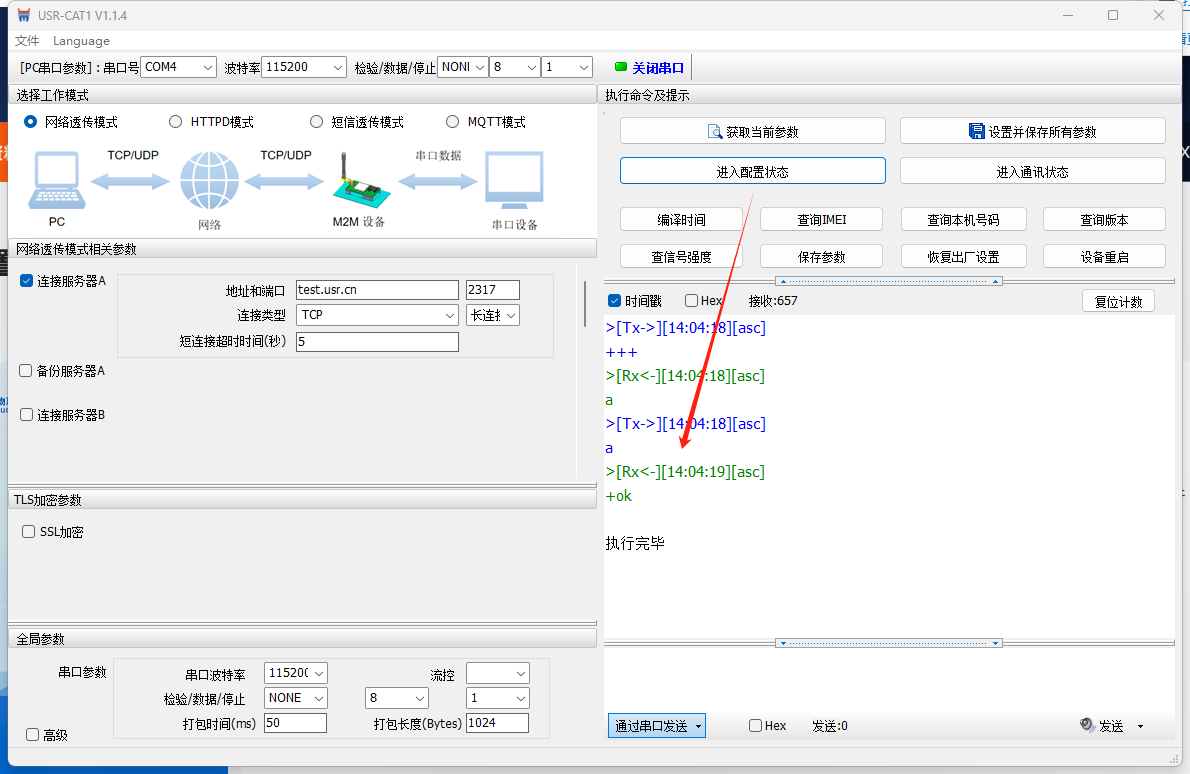Toggle the 时间戳 timestamp checkbox
Viewport: 1190px width, 774px height.
point(615,301)
